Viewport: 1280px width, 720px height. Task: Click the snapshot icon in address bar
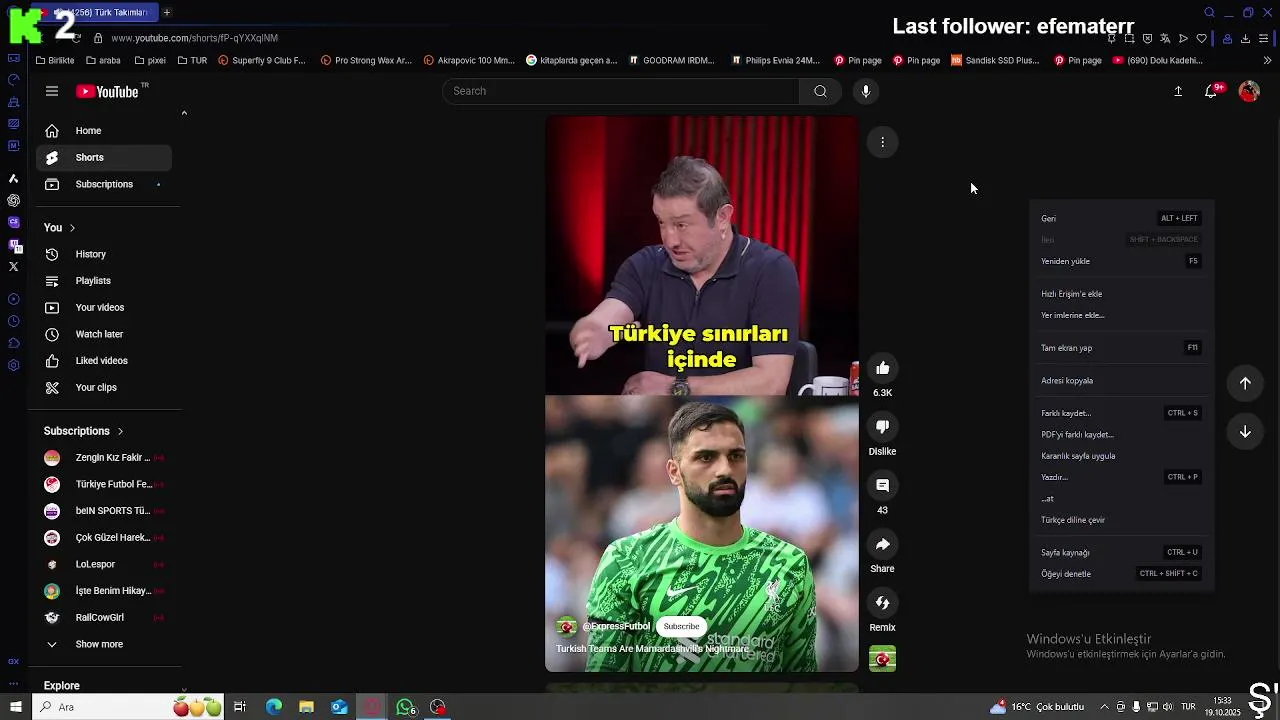(1129, 38)
